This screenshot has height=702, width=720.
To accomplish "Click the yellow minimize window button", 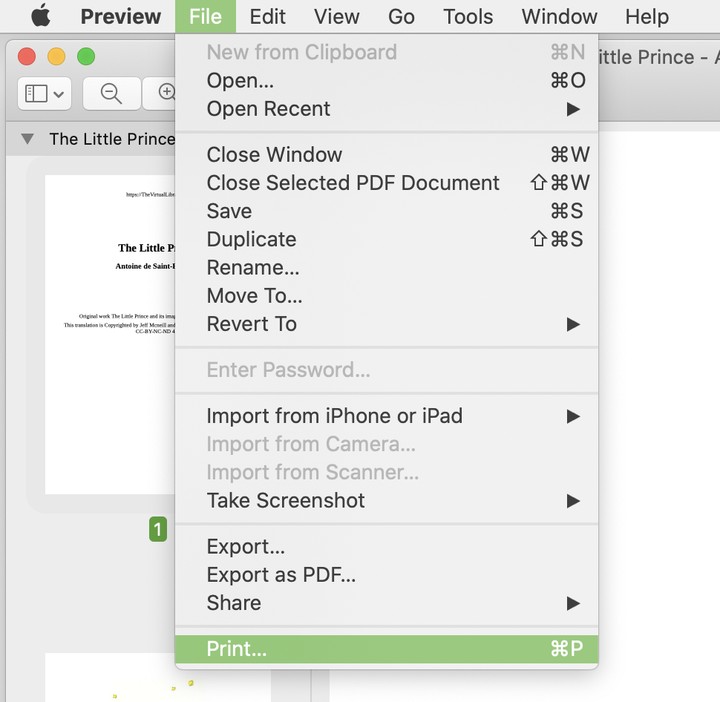I will [56, 57].
